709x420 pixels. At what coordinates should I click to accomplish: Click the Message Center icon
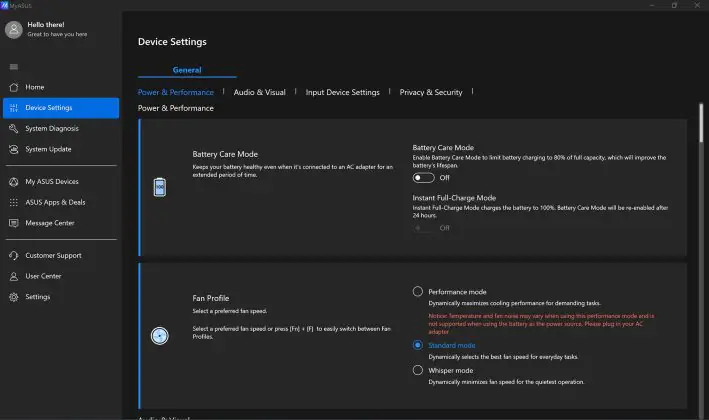pyautogui.click(x=14, y=223)
